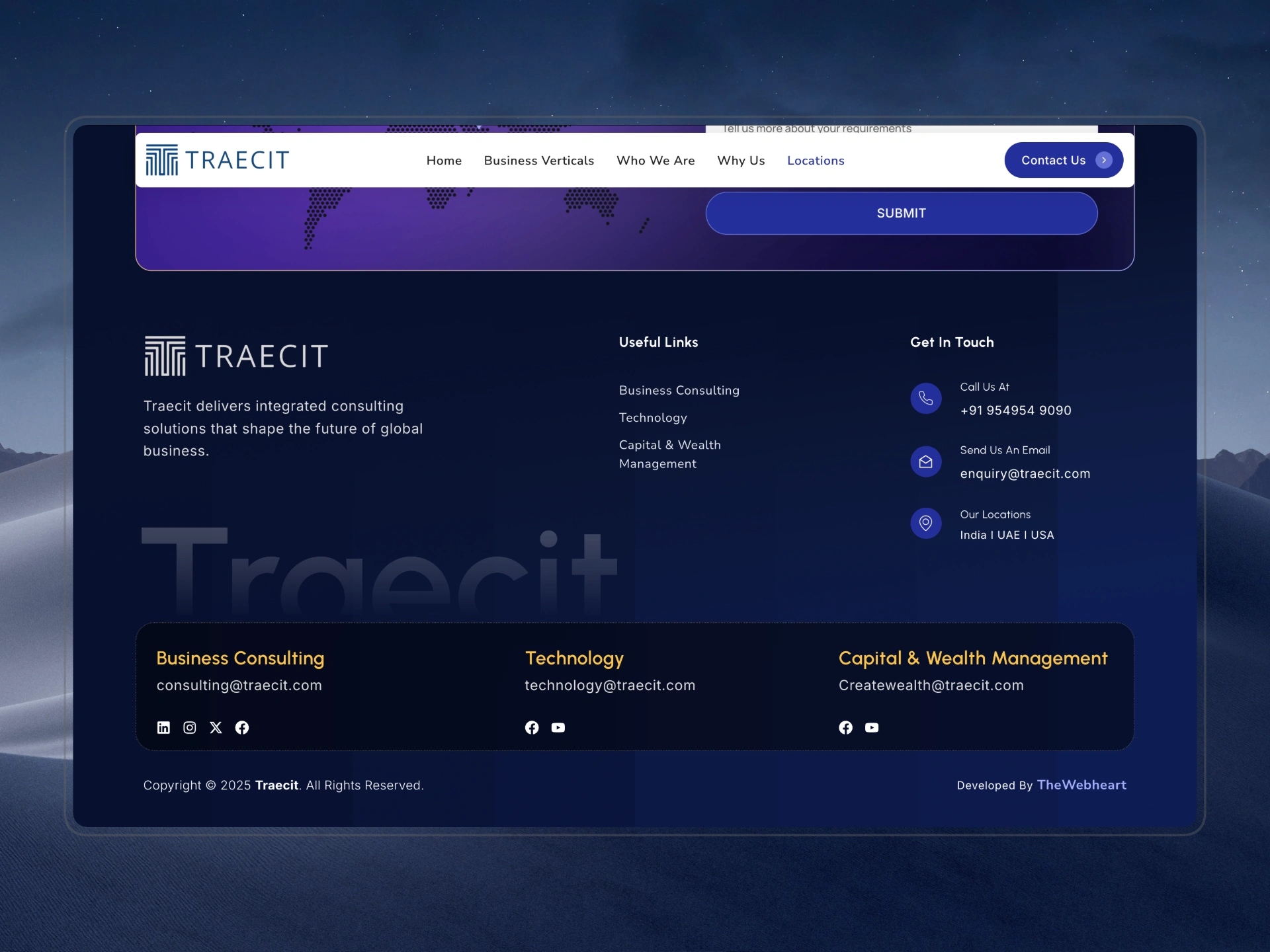The width and height of the screenshot is (1270, 952).
Task: Click the X (Twitter) social icon
Action: [216, 727]
